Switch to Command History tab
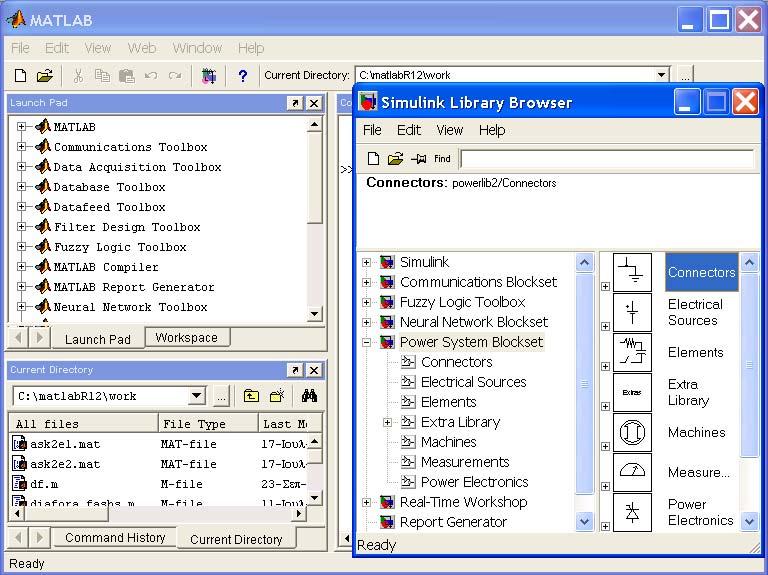768x575 pixels. pyautogui.click(x=115, y=538)
